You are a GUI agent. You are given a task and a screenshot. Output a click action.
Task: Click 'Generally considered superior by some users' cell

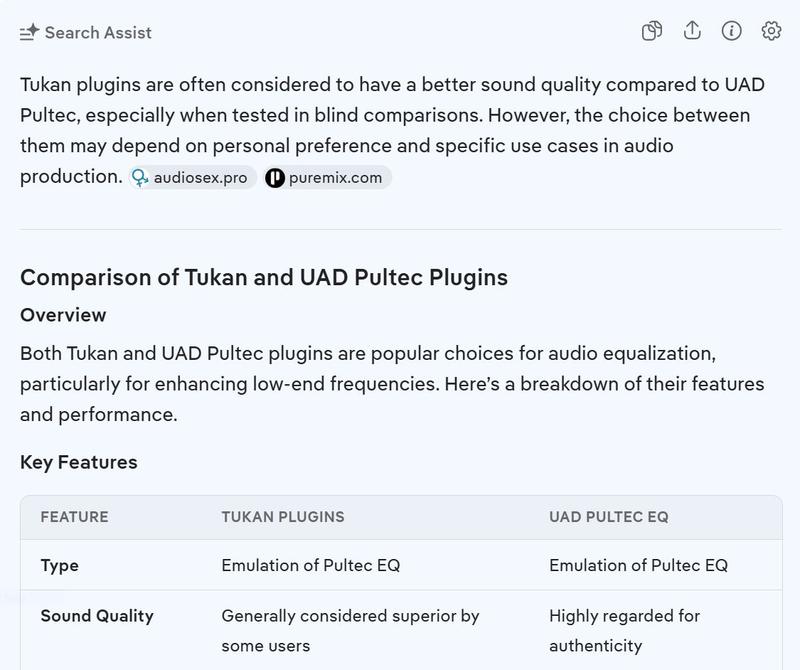click(350, 630)
